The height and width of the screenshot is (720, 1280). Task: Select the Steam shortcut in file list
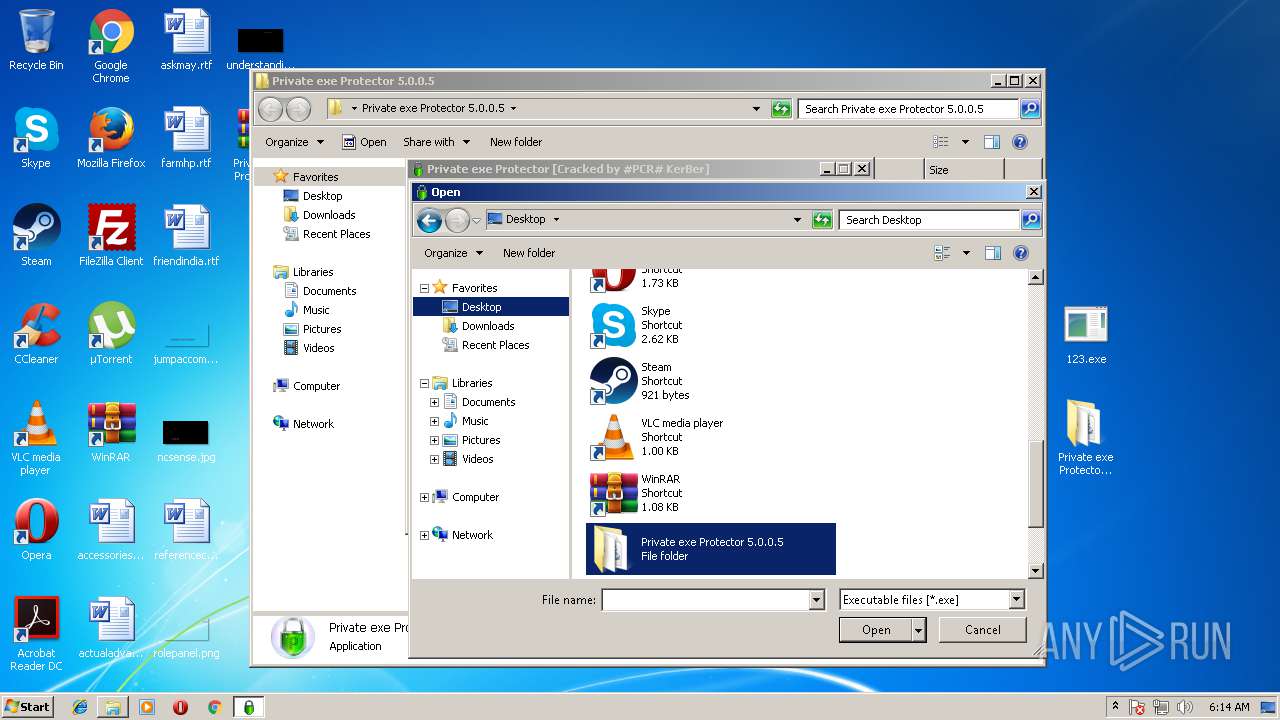point(710,381)
